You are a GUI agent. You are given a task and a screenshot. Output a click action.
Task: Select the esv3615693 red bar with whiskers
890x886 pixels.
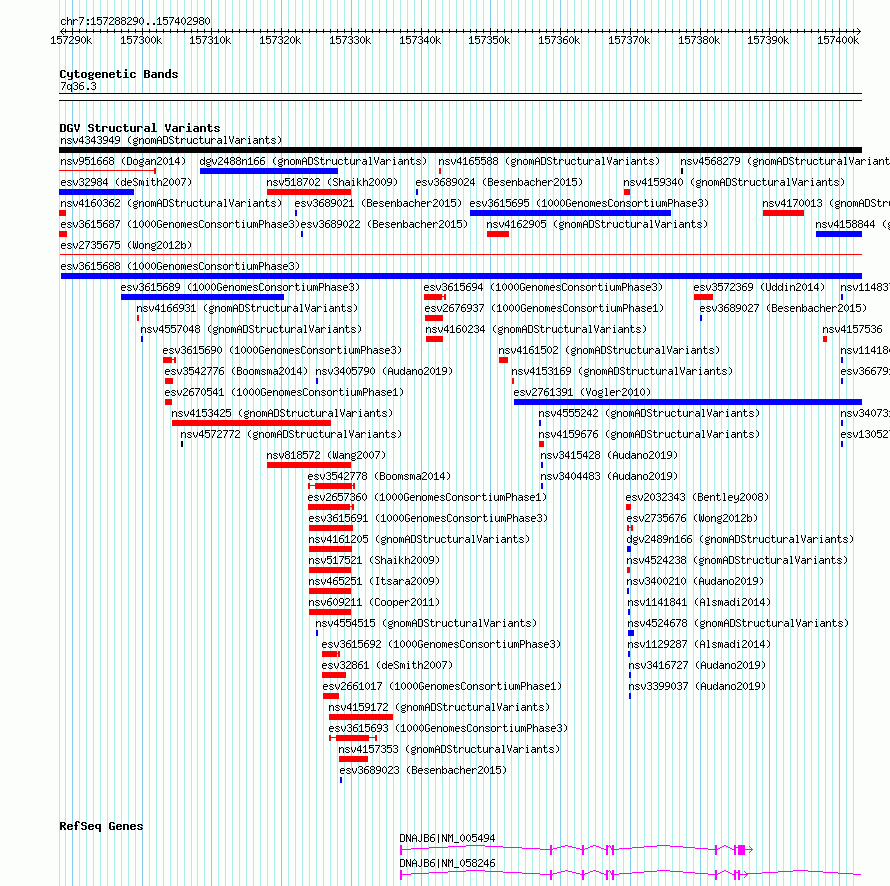point(353,738)
